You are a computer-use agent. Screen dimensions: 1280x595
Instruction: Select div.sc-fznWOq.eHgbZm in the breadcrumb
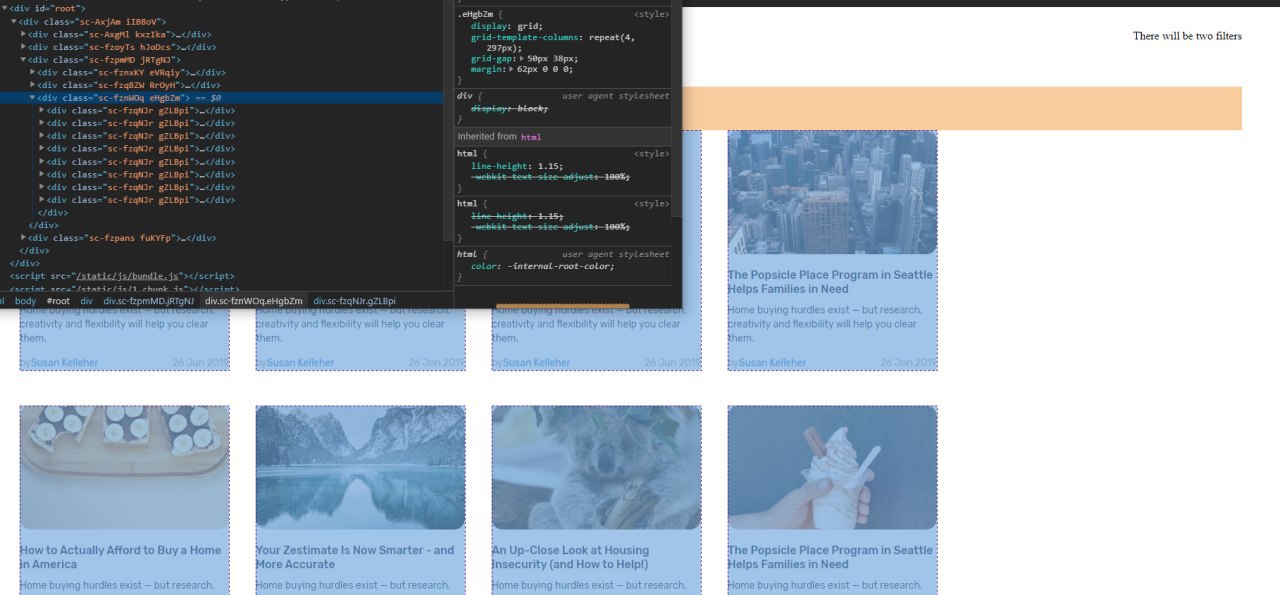254,301
